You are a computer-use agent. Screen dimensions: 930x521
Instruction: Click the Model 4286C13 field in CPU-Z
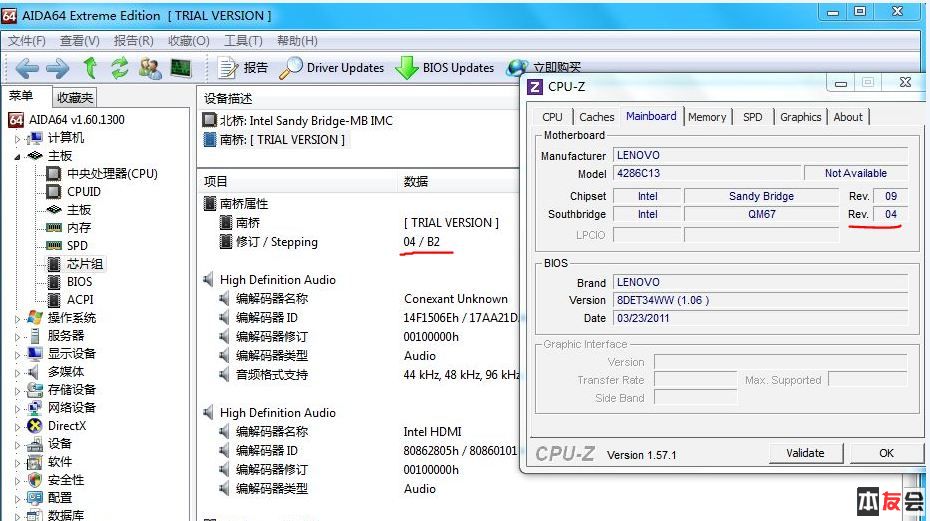707,173
